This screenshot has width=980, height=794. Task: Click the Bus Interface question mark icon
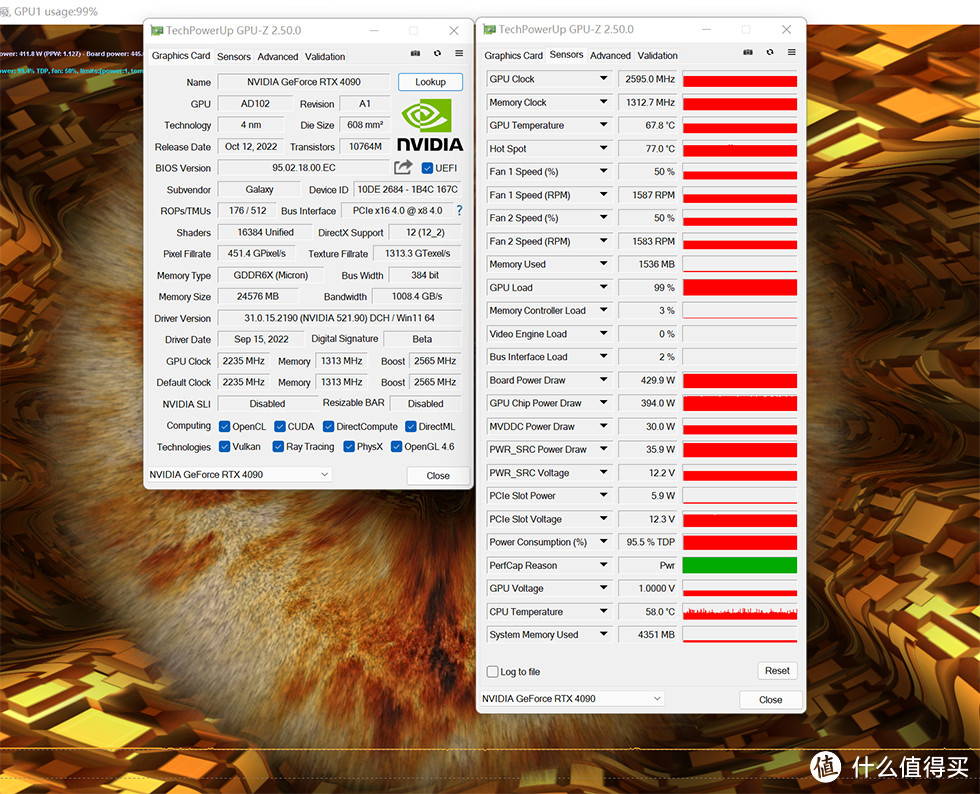(459, 211)
